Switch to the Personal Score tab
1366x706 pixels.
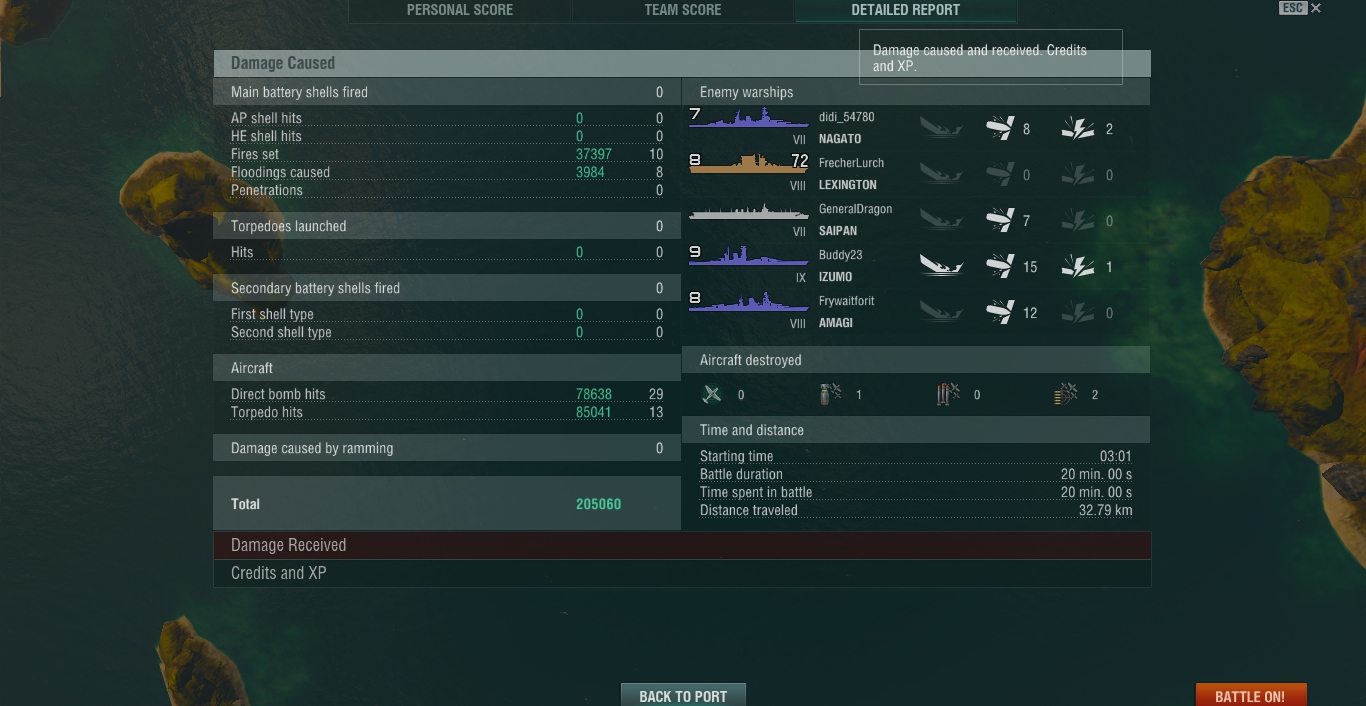(x=460, y=10)
